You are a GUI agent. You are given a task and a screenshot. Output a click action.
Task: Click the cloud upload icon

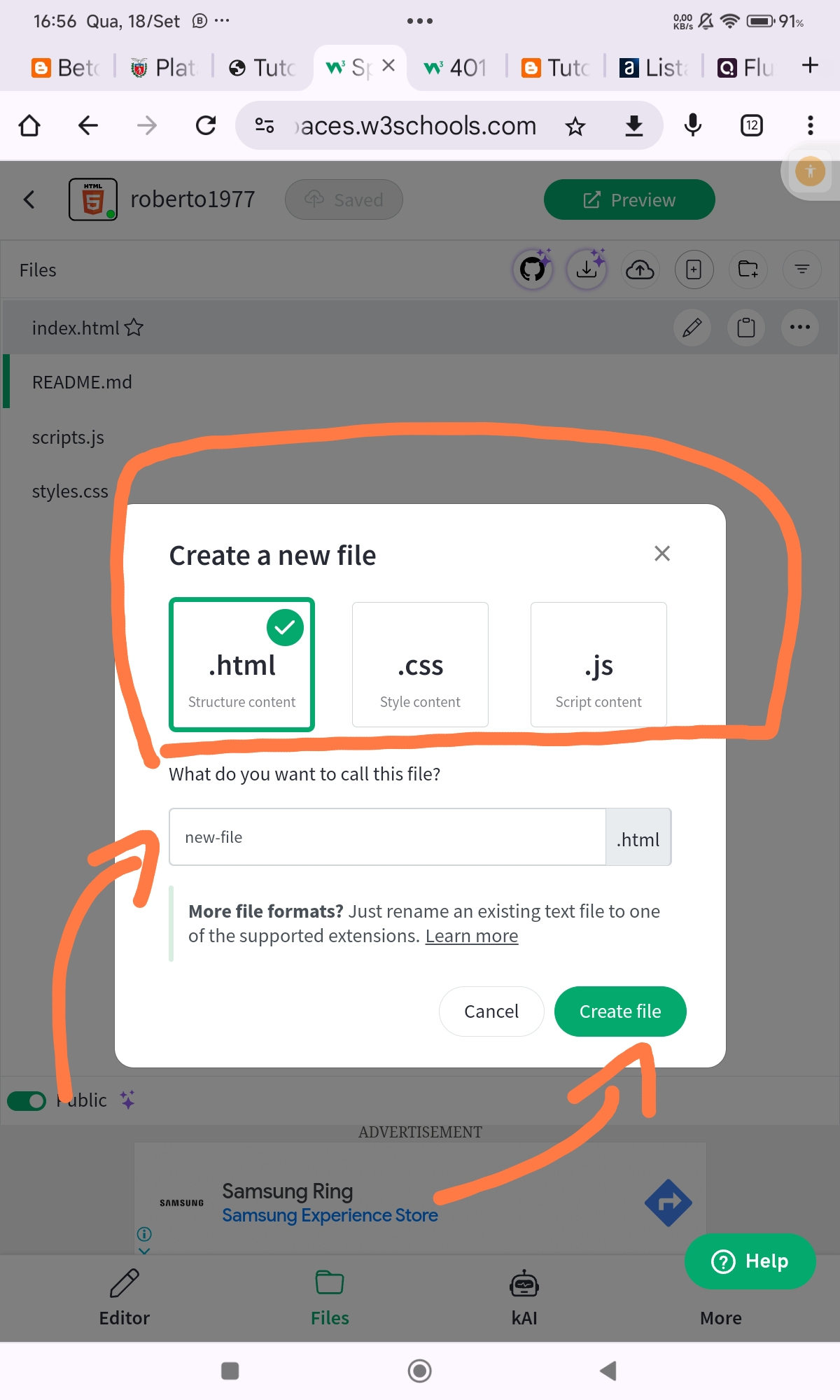click(x=640, y=269)
